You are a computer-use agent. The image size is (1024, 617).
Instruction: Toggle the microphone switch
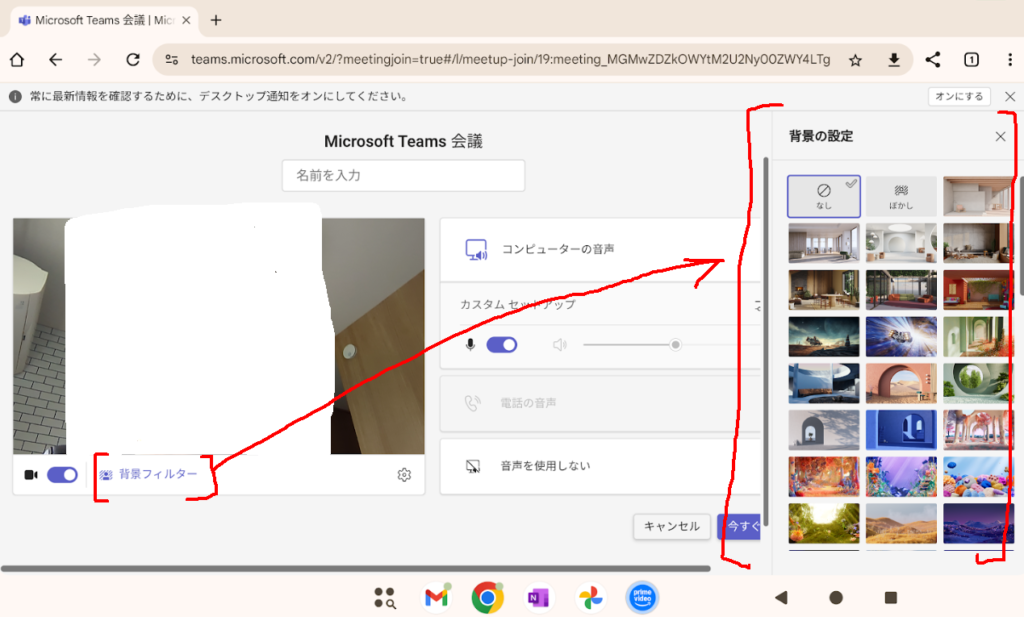(x=502, y=345)
